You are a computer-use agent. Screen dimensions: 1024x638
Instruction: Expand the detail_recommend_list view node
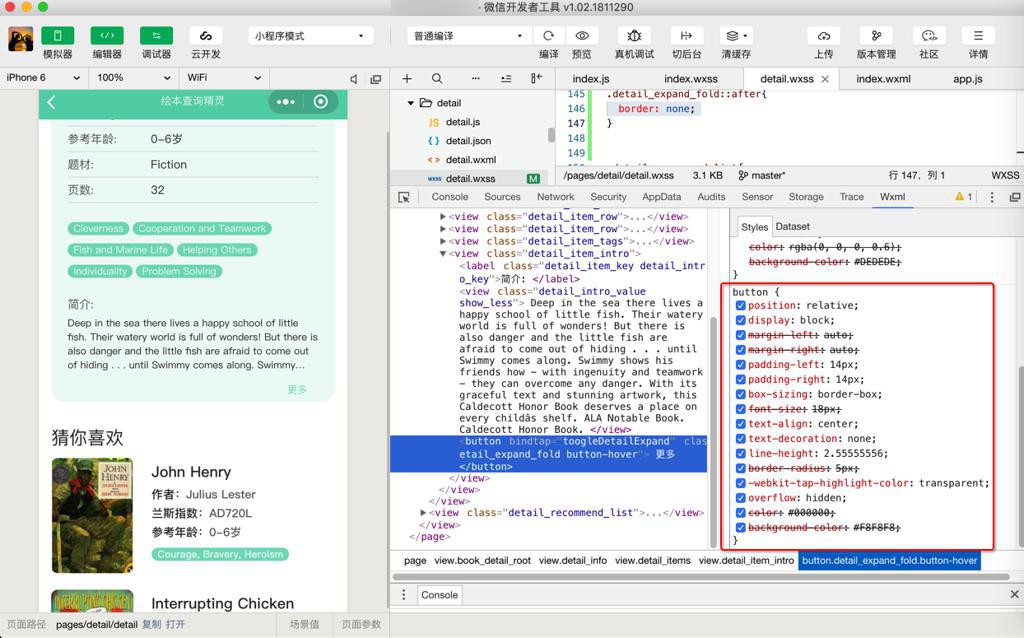[x=423, y=513]
